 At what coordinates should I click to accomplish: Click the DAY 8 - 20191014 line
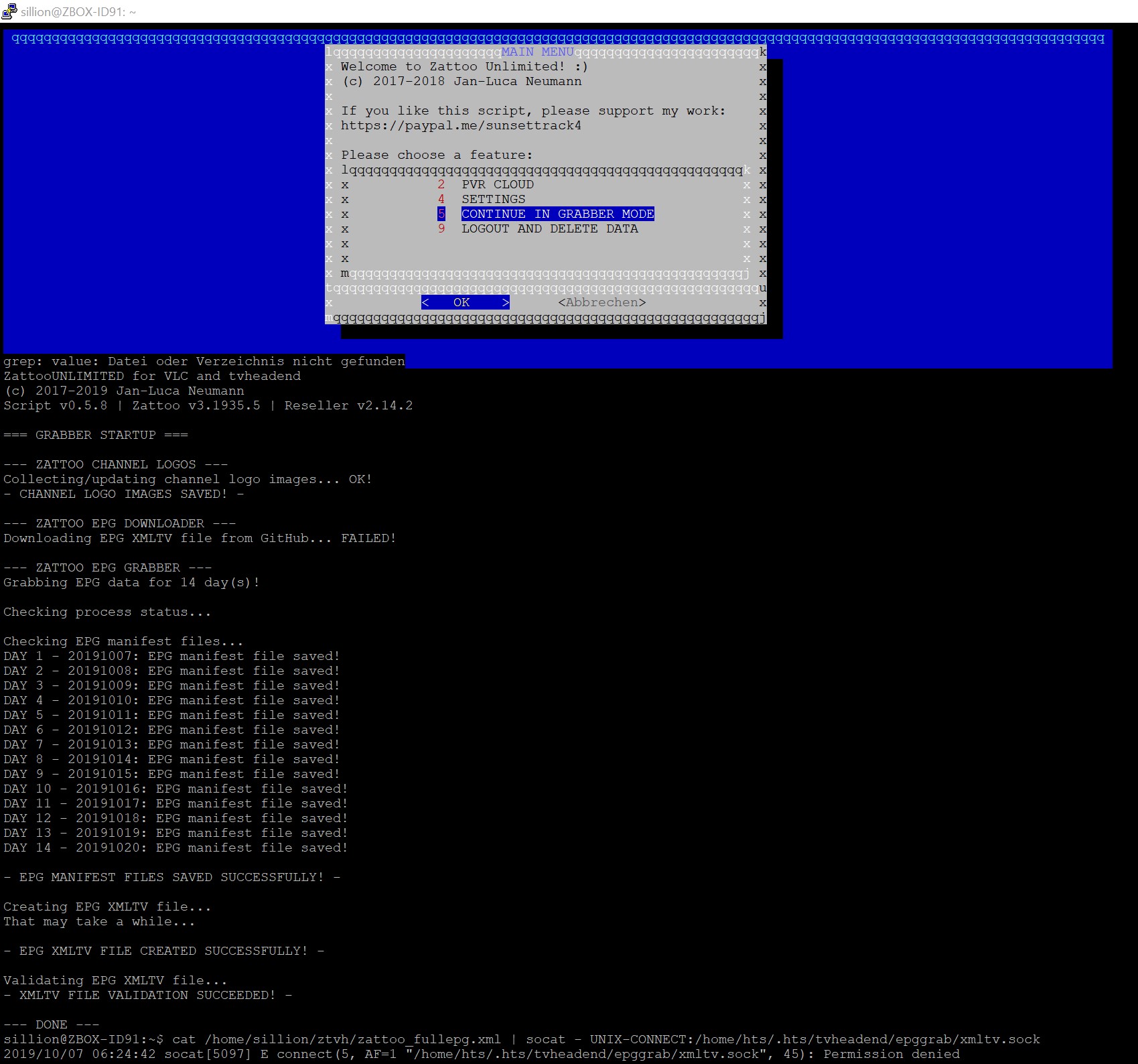pos(171,760)
